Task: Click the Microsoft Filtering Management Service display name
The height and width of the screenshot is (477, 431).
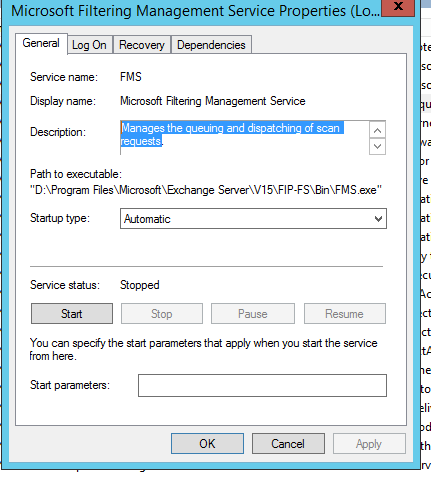Action: tap(213, 101)
